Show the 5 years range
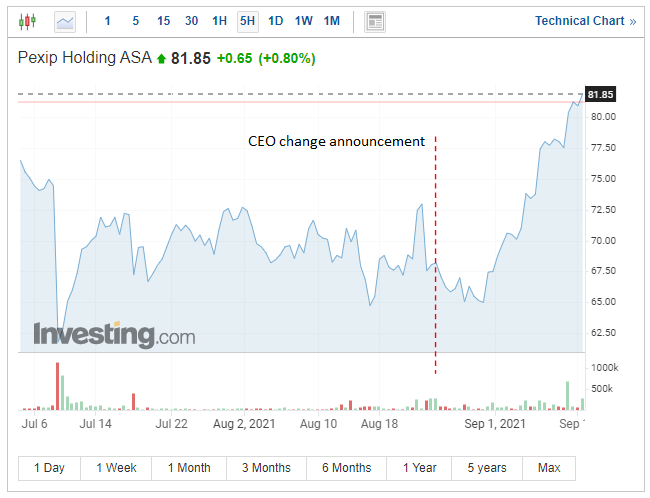The width and height of the screenshot is (650, 498). [x=487, y=468]
